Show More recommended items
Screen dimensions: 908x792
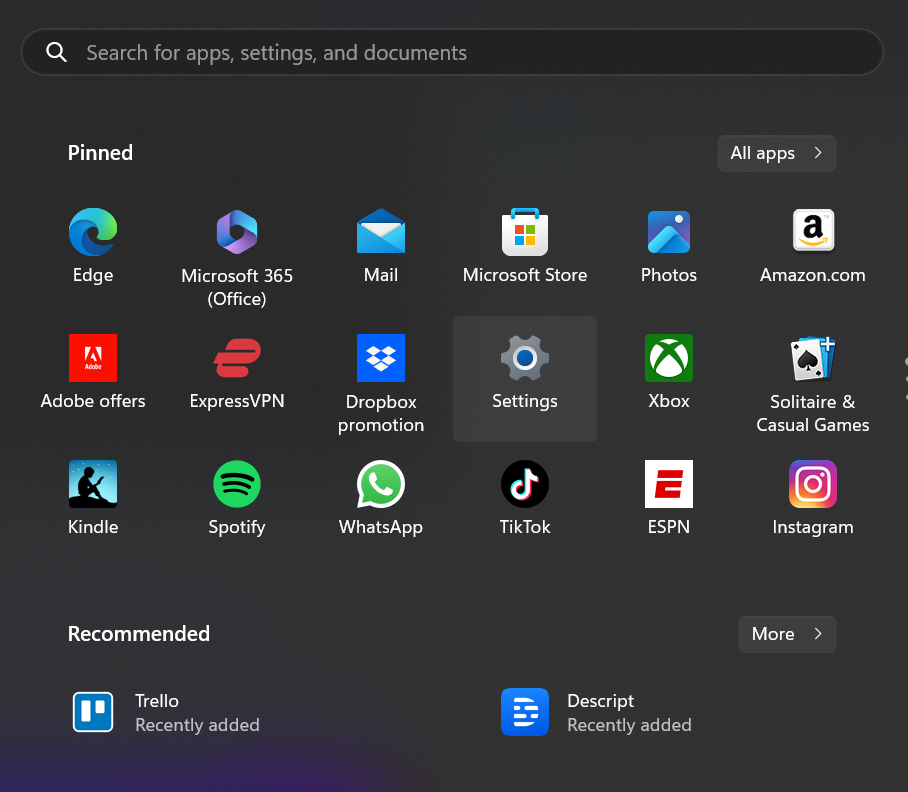786,634
